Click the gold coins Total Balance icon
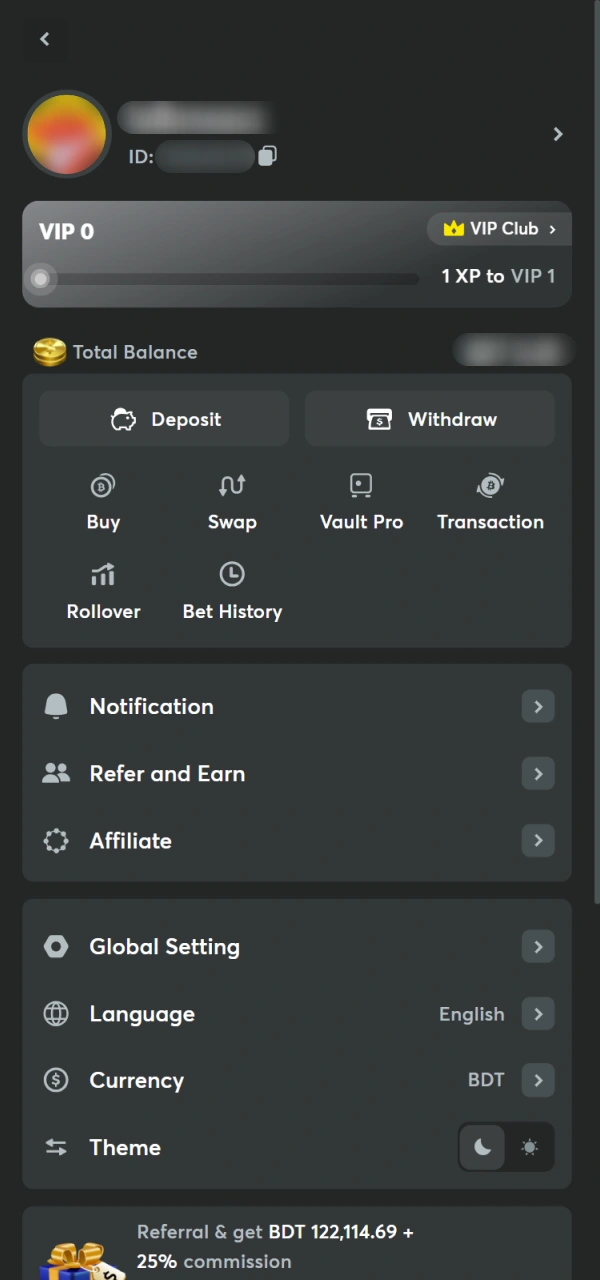The image size is (600, 1280). [x=50, y=351]
